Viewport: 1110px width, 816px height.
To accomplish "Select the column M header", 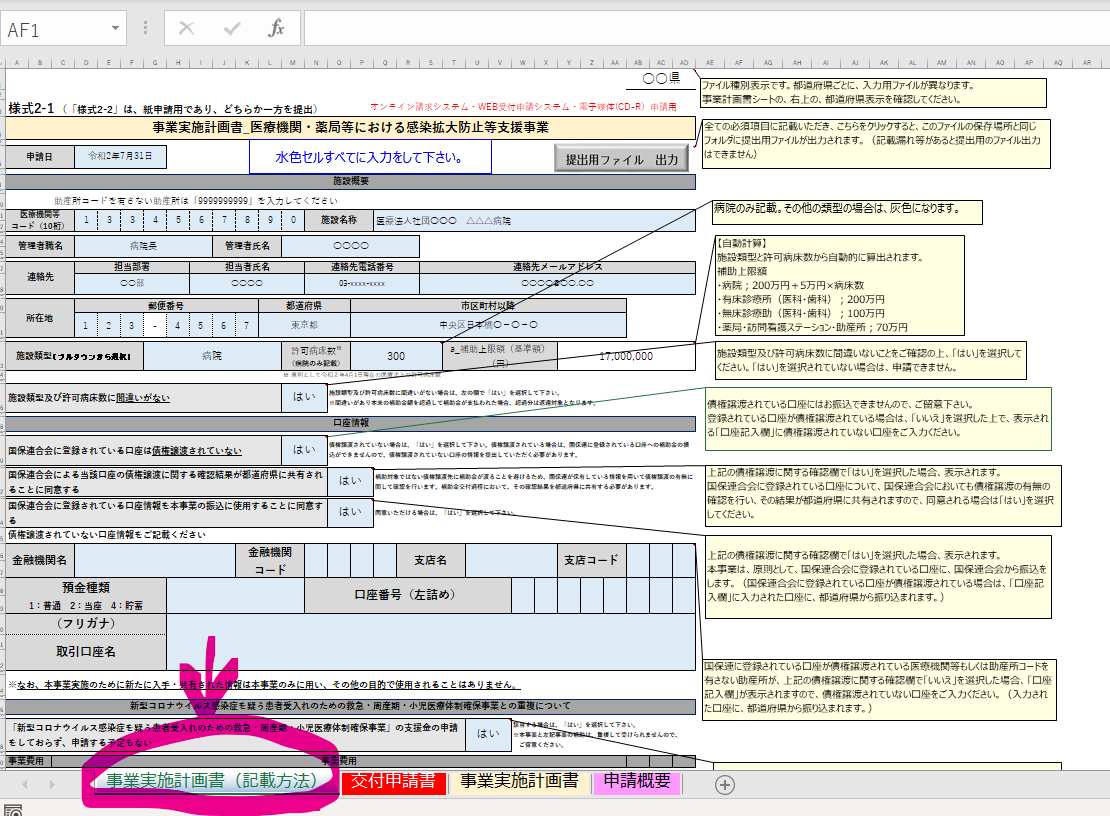I will (x=292, y=62).
